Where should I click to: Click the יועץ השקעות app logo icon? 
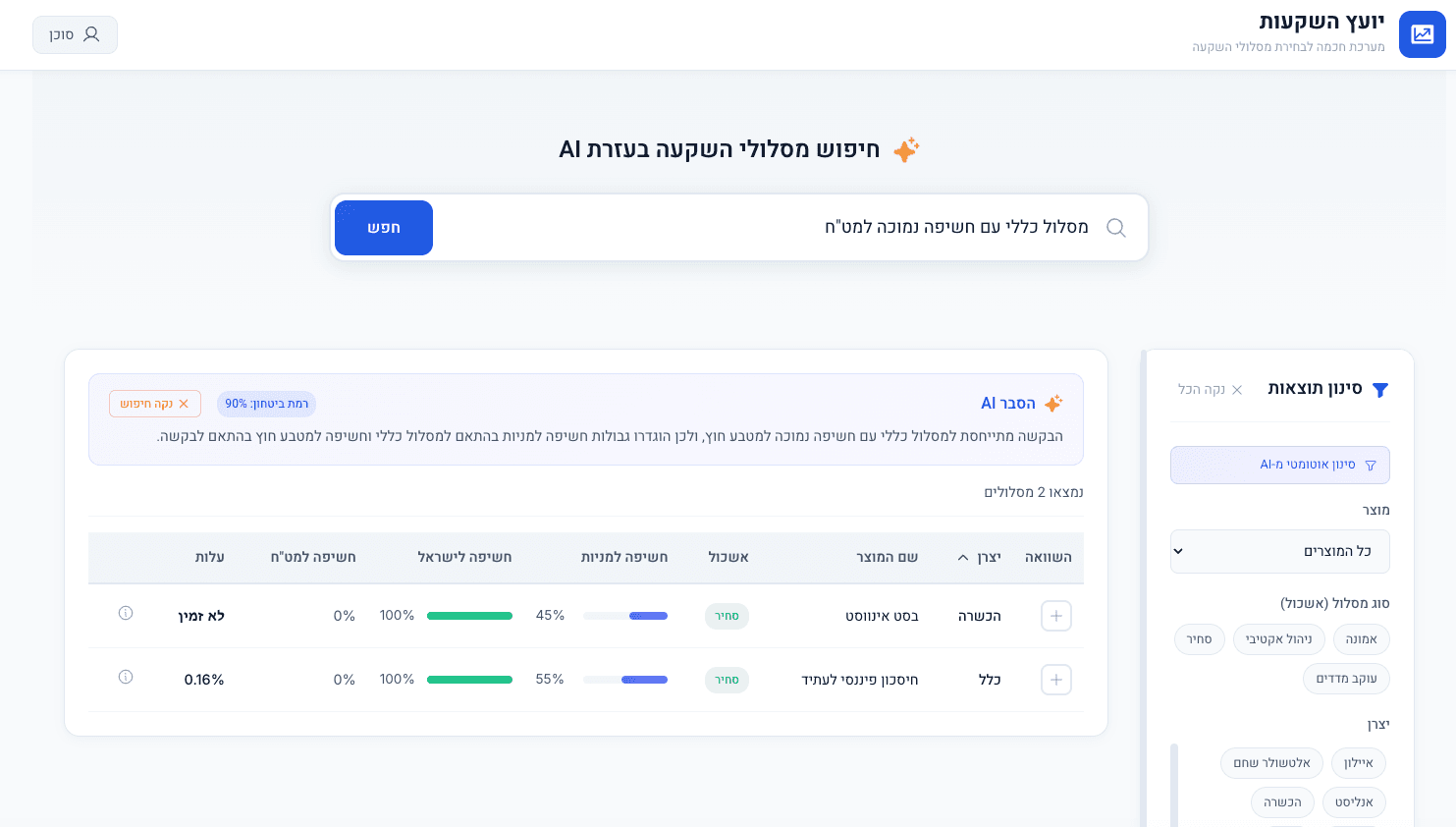(1422, 34)
